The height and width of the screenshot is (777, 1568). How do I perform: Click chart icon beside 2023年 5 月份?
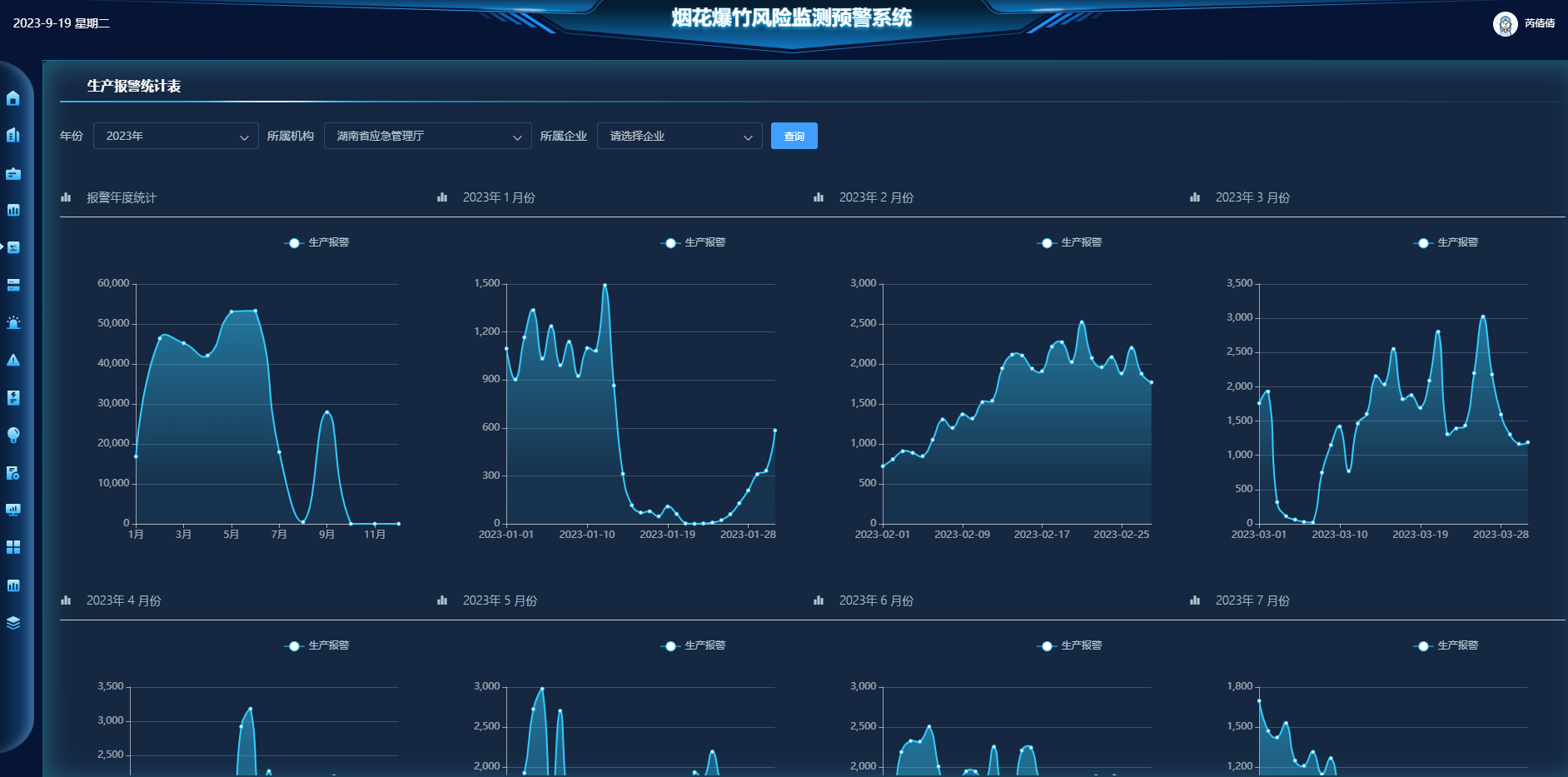click(x=442, y=600)
